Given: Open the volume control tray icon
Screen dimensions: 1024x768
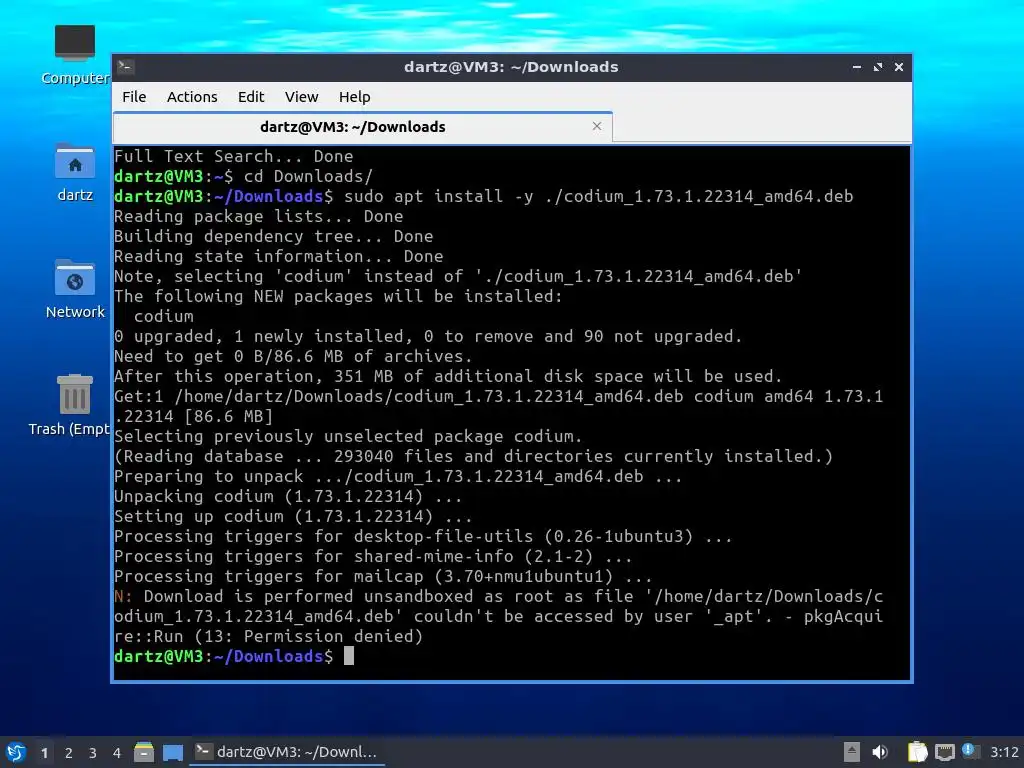Looking at the screenshot, I should click(880, 752).
